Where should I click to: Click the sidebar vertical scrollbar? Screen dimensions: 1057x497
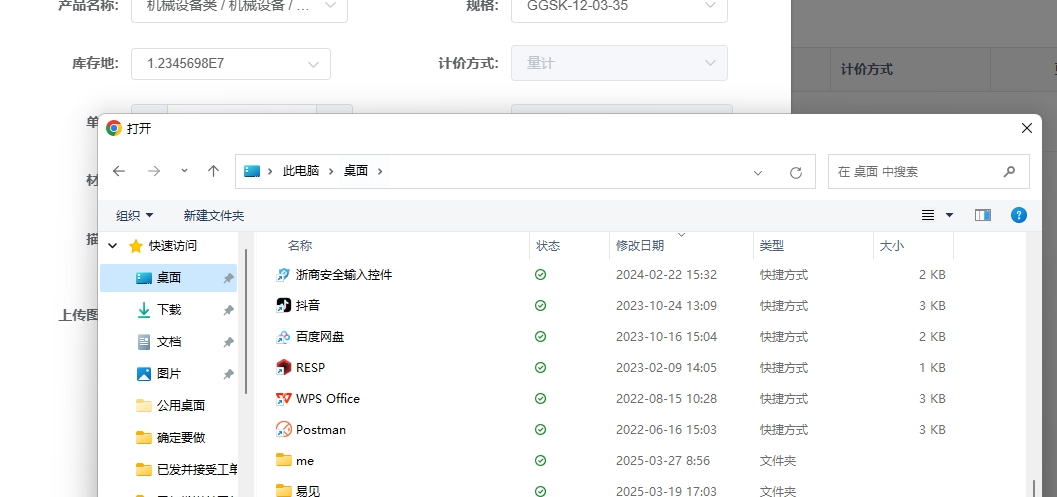[246, 321]
